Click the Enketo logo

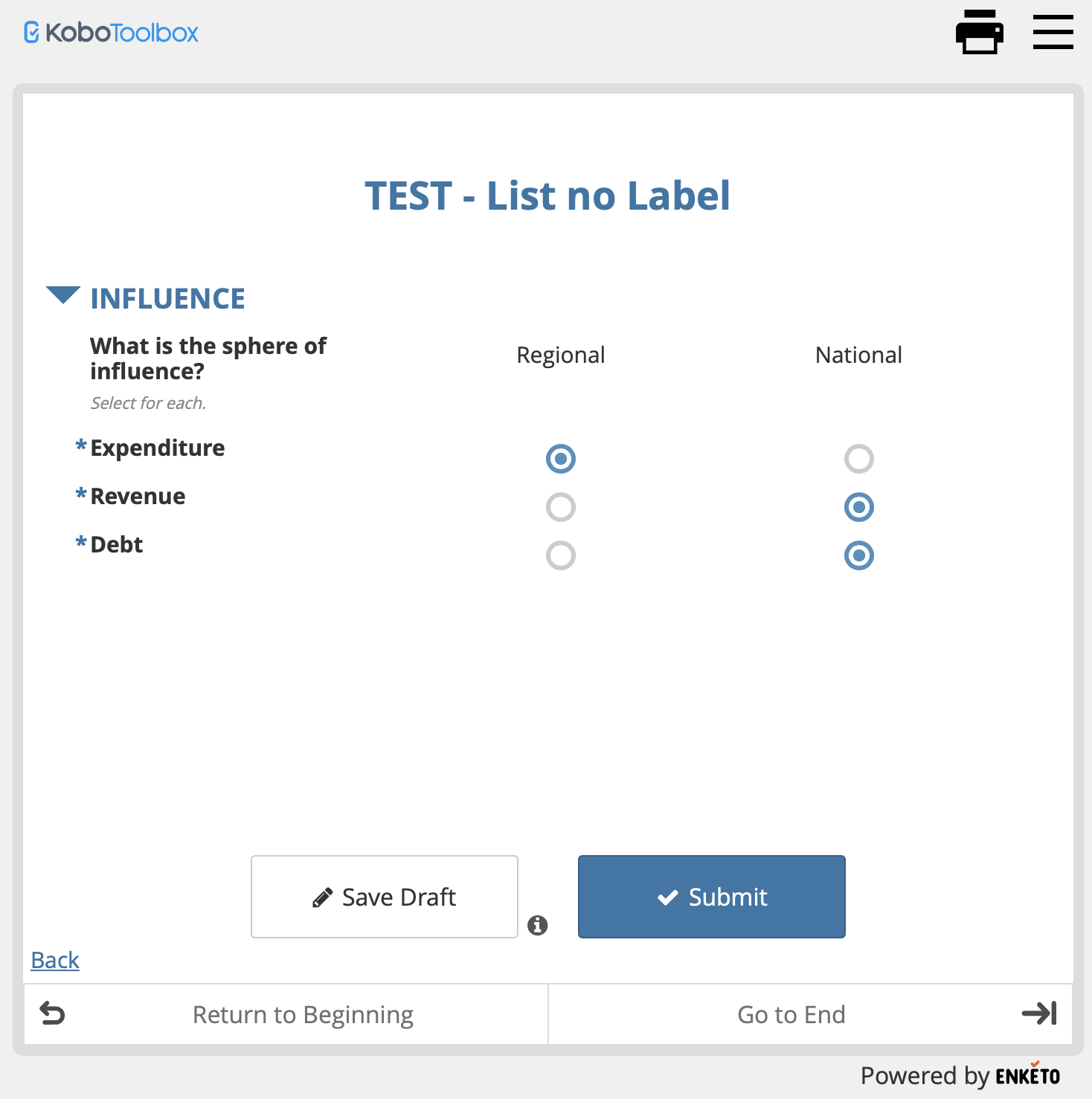click(x=1027, y=1076)
